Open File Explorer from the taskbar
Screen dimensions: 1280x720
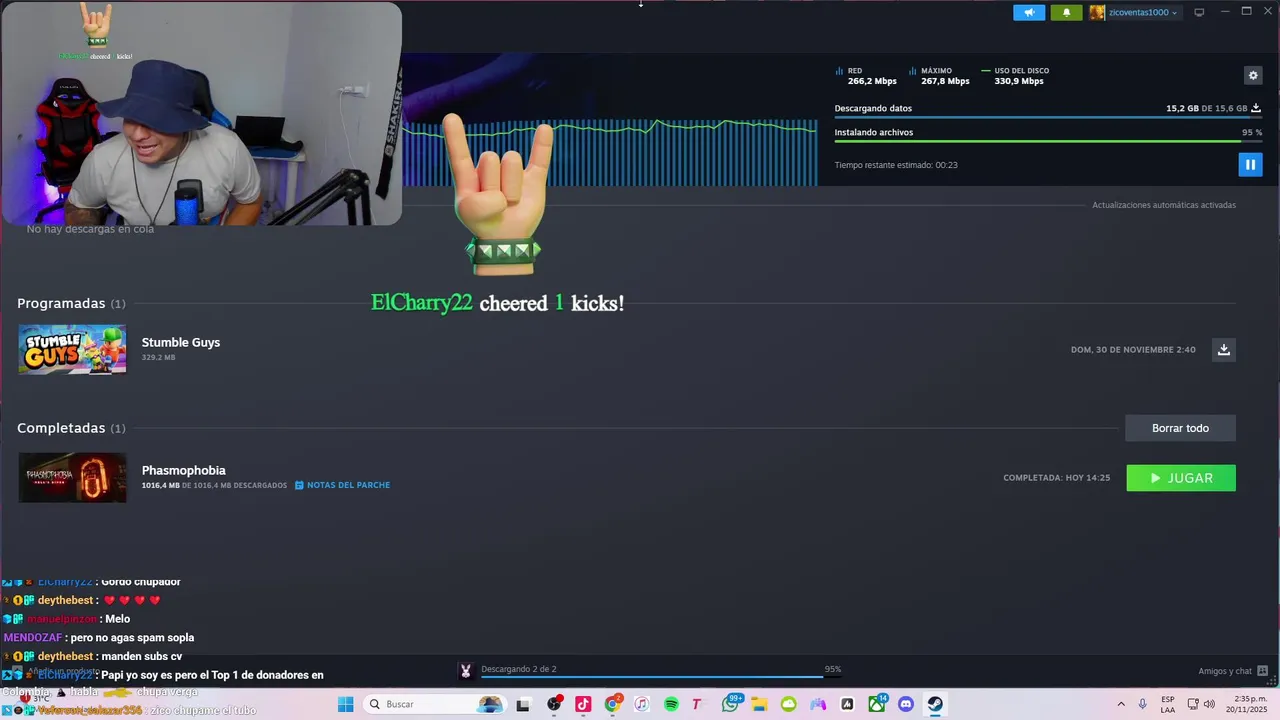pyautogui.click(x=759, y=704)
